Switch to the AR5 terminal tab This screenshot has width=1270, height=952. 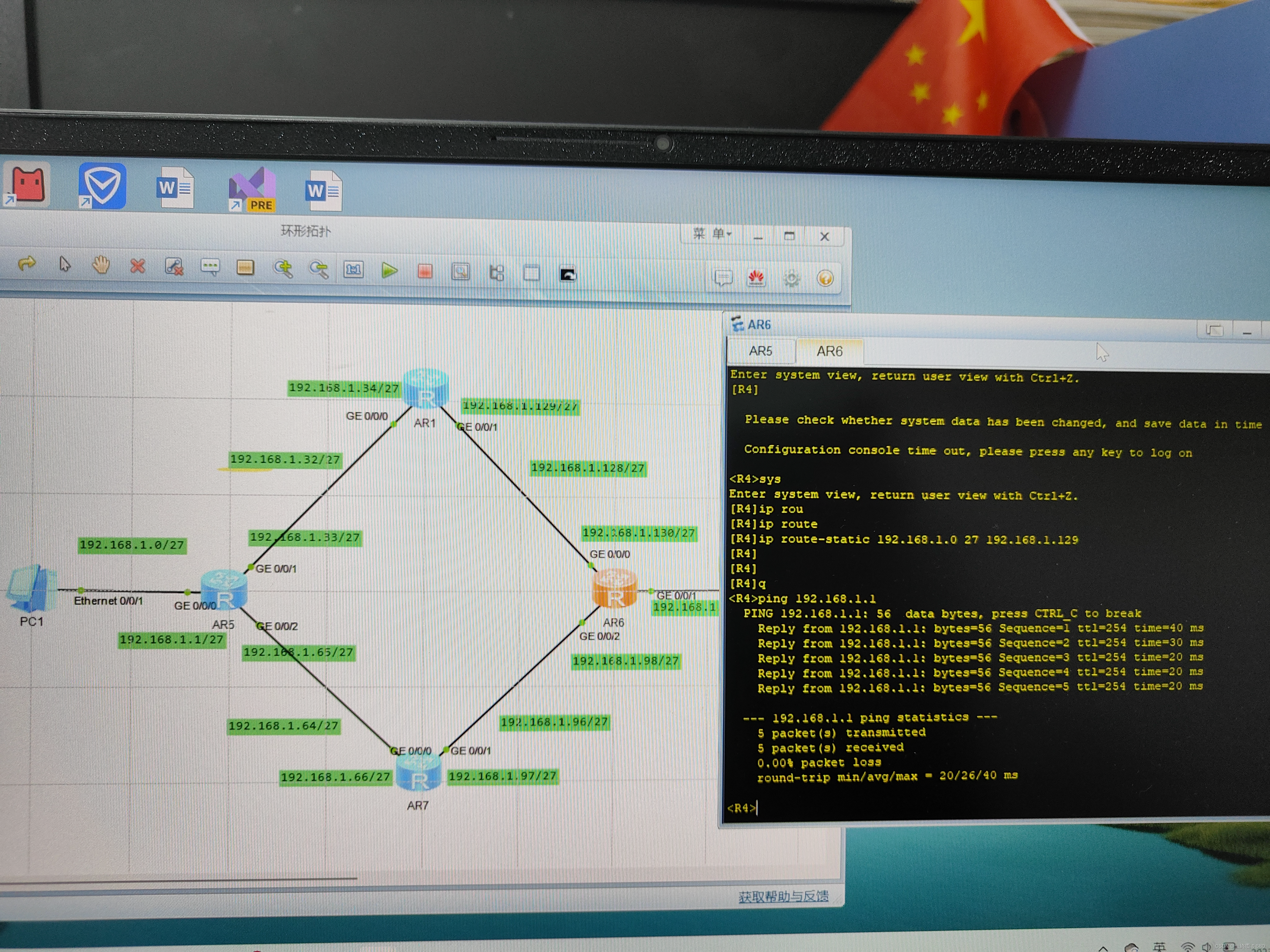[x=761, y=350]
